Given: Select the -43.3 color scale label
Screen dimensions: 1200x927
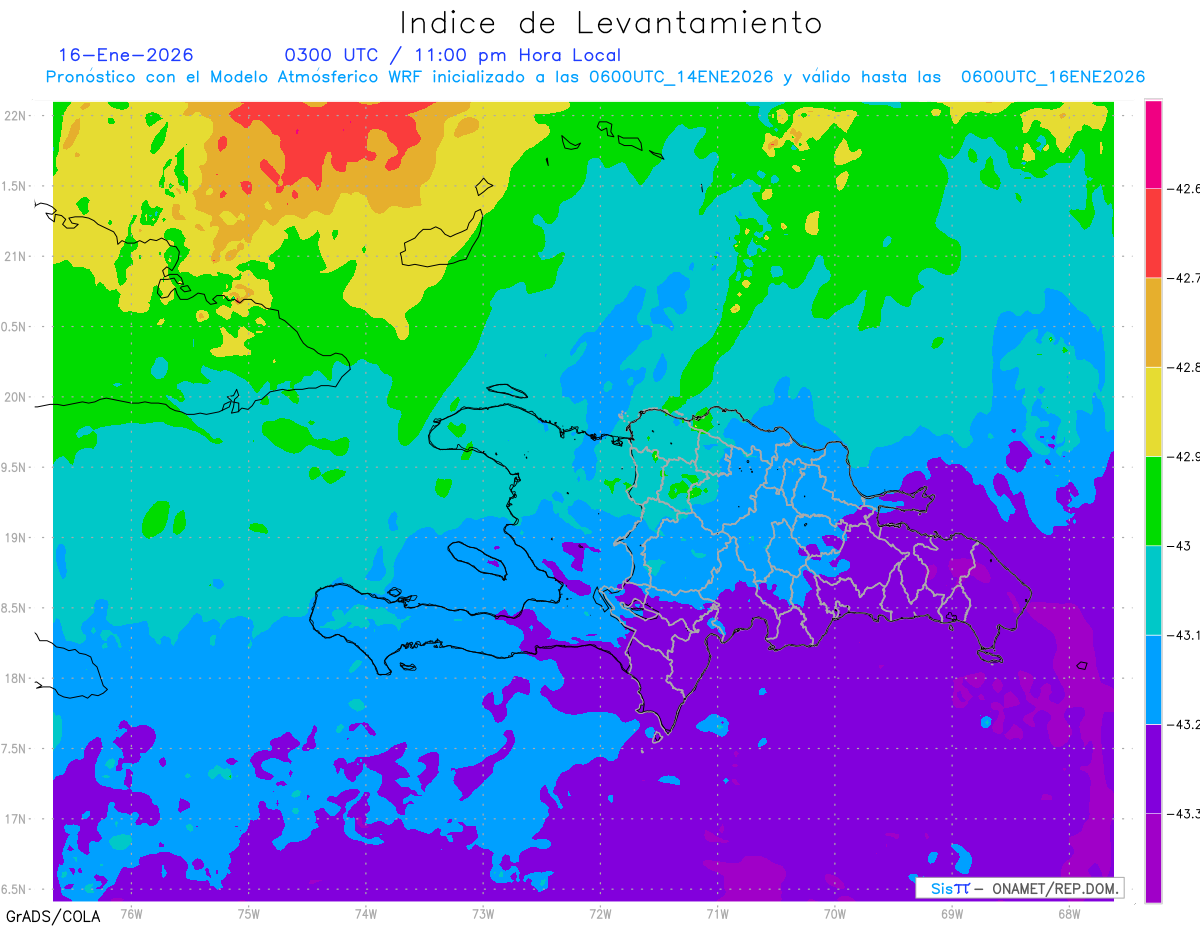Looking at the screenshot, I should 1182,812.
